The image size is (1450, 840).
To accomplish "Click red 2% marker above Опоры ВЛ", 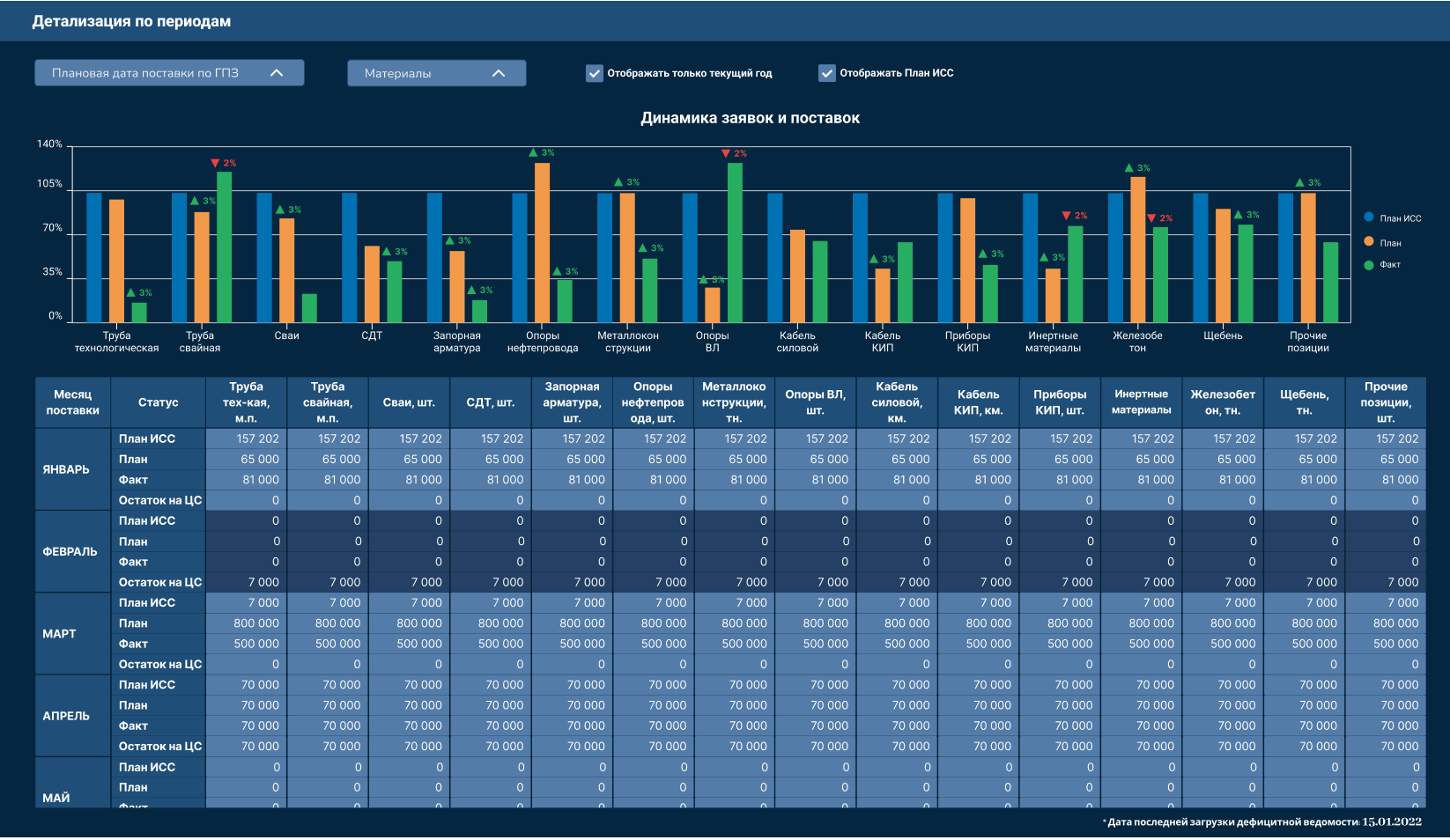I will (734, 153).
